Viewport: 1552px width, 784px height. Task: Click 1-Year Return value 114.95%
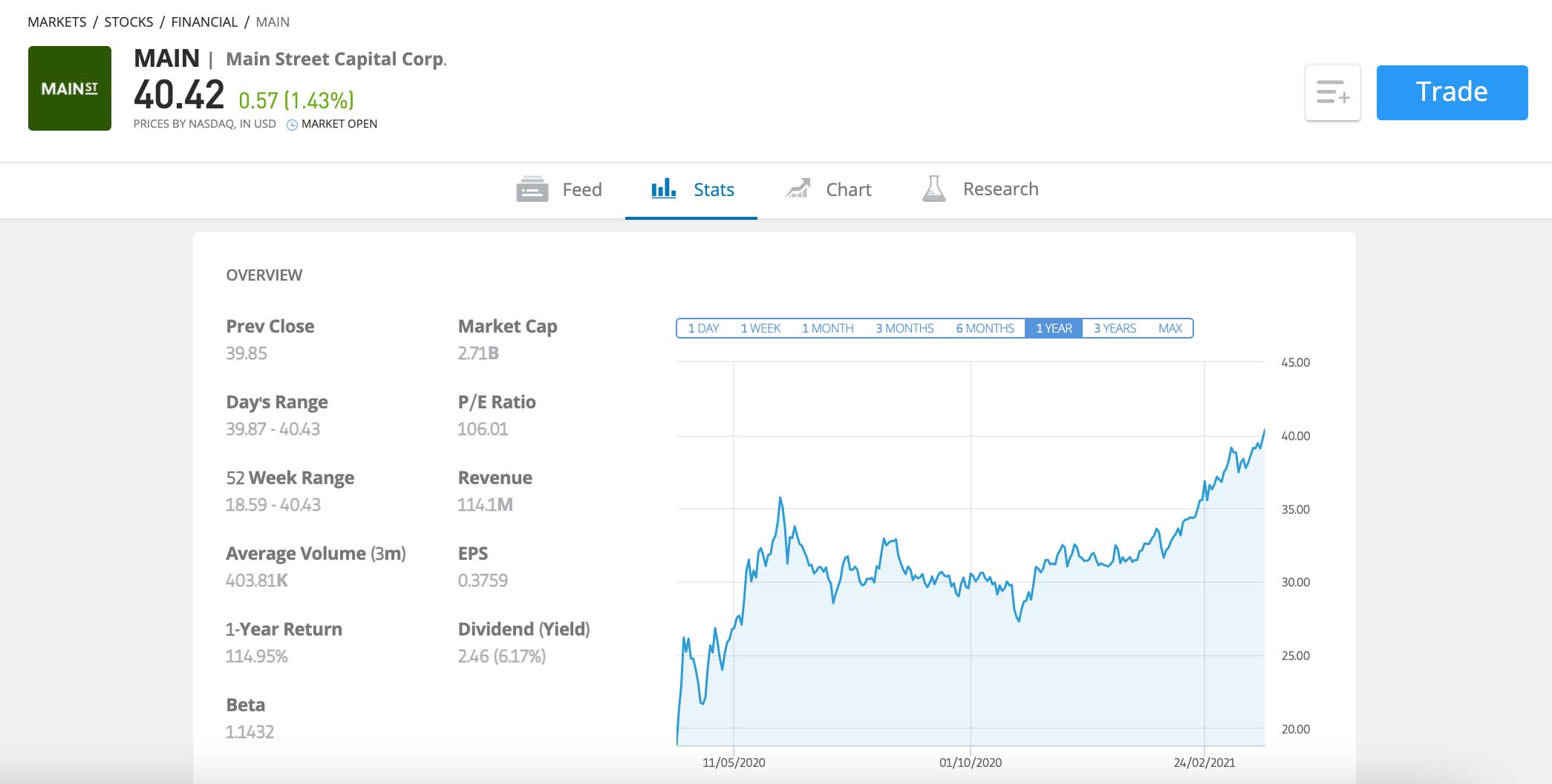[x=256, y=656]
